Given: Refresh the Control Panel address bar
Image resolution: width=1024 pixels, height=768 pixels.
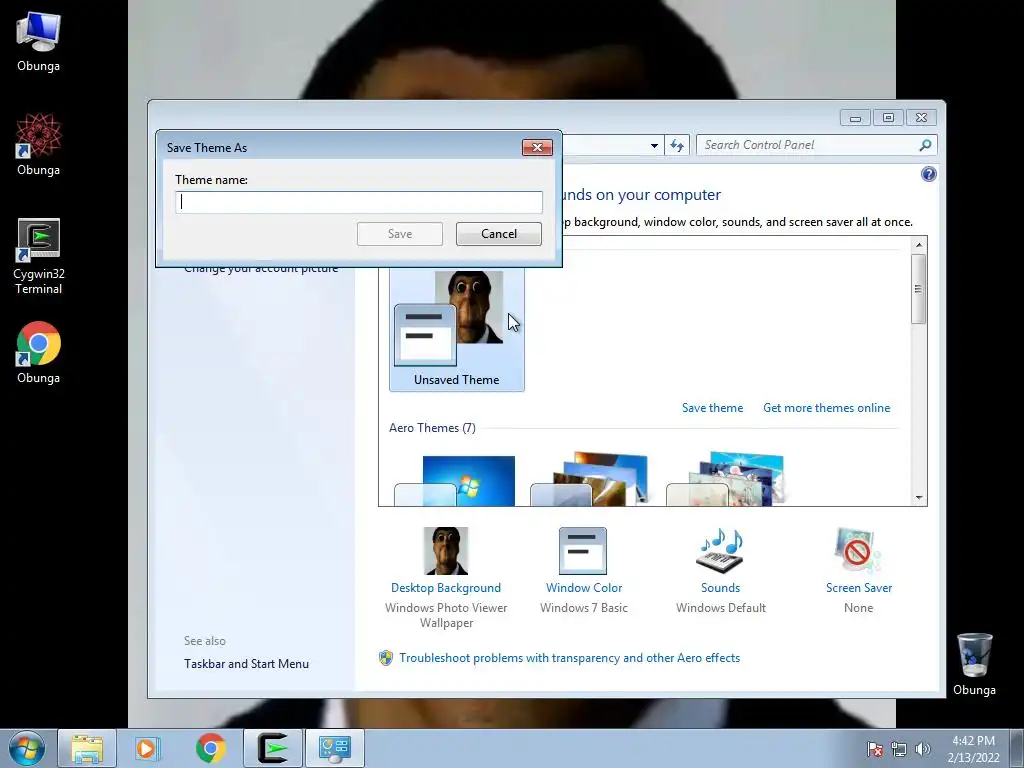Looking at the screenshot, I should [x=677, y=145].
